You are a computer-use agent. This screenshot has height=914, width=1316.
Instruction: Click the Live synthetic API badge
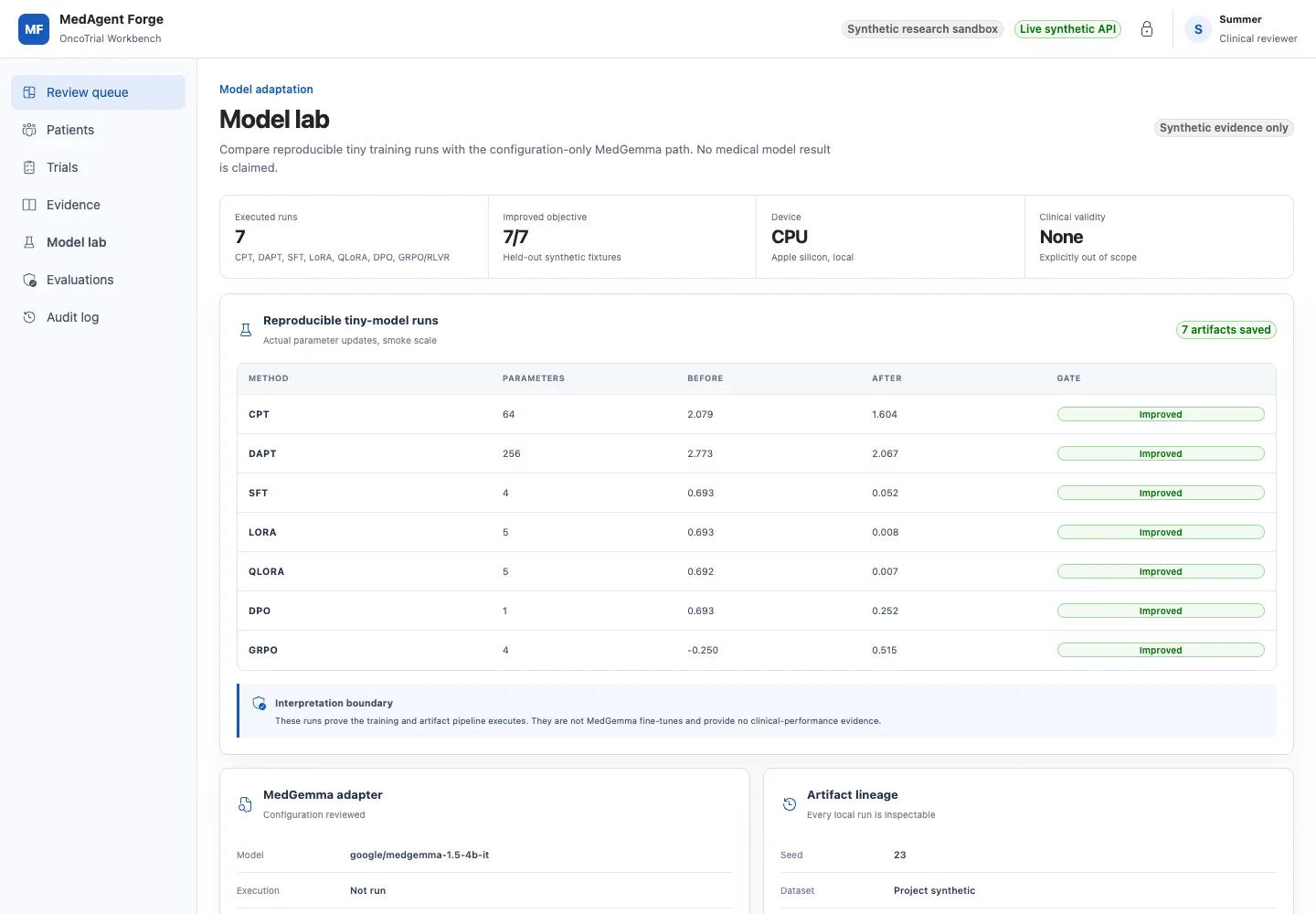coord(1067,29)
